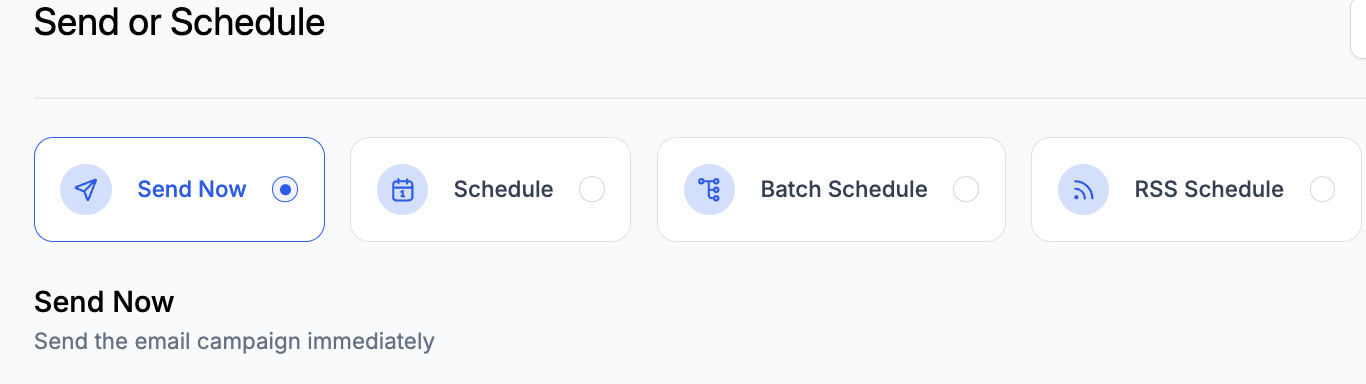Screen dimensions: 1366x384
Task: Select the Send Now radio button
Action: pos(285,189)
